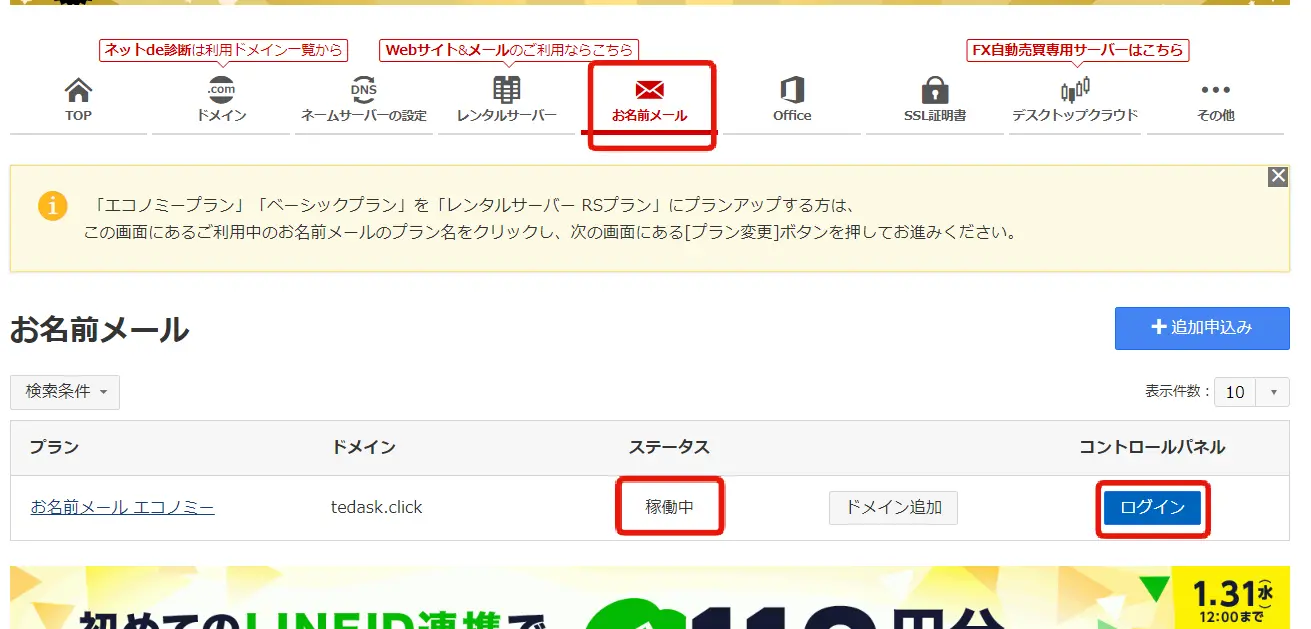Viewport: 1311px width, 629px height.
Task: Close the yellow information notice
Action: click(1277, 177)
